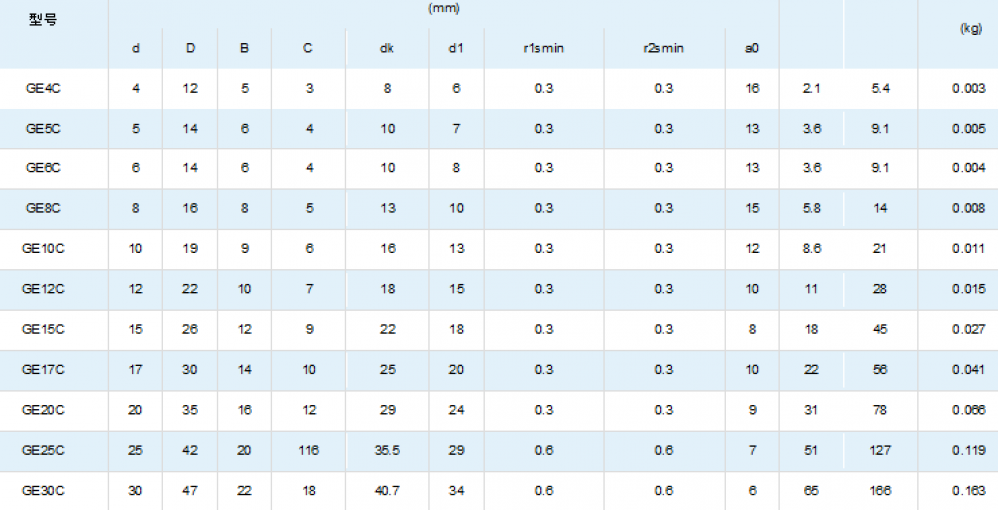
Task: Select model GE8C in table
Action: click(x=44, y=208)
